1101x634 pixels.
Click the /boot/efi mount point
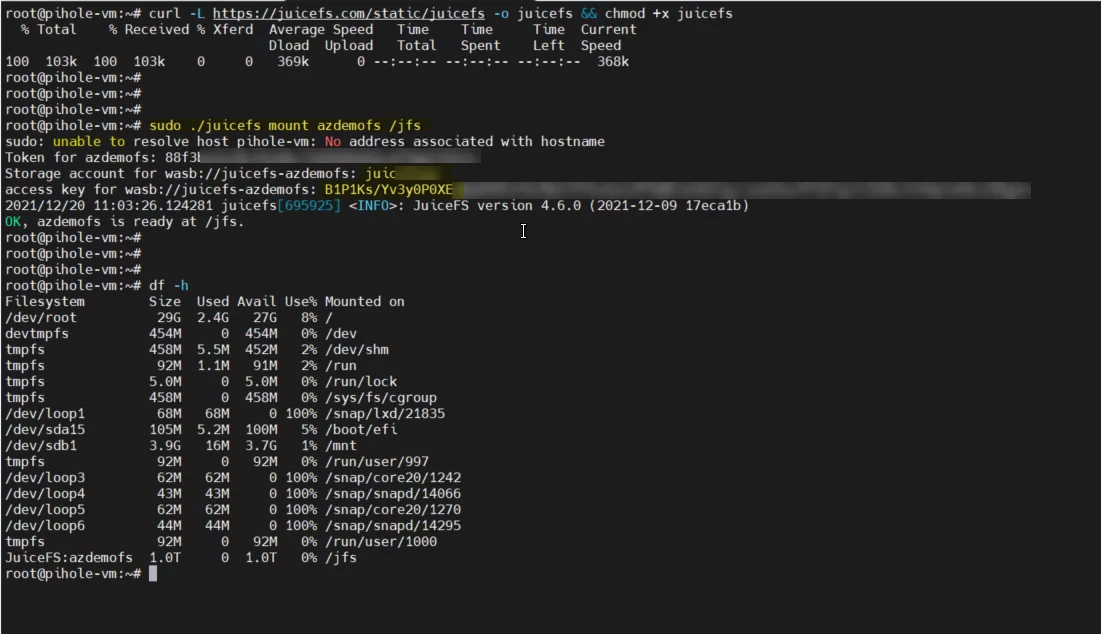[x=361, y=430]
